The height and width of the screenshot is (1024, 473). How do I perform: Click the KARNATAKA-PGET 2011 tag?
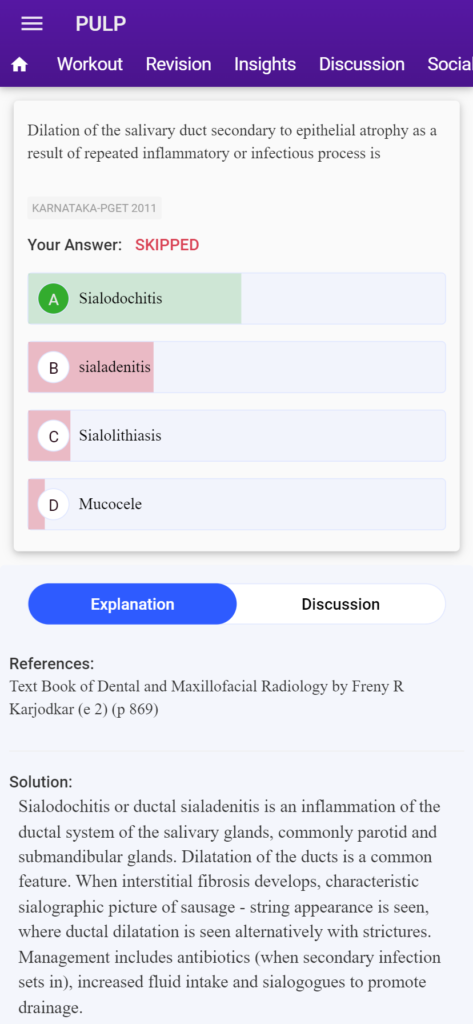[94, 208]
